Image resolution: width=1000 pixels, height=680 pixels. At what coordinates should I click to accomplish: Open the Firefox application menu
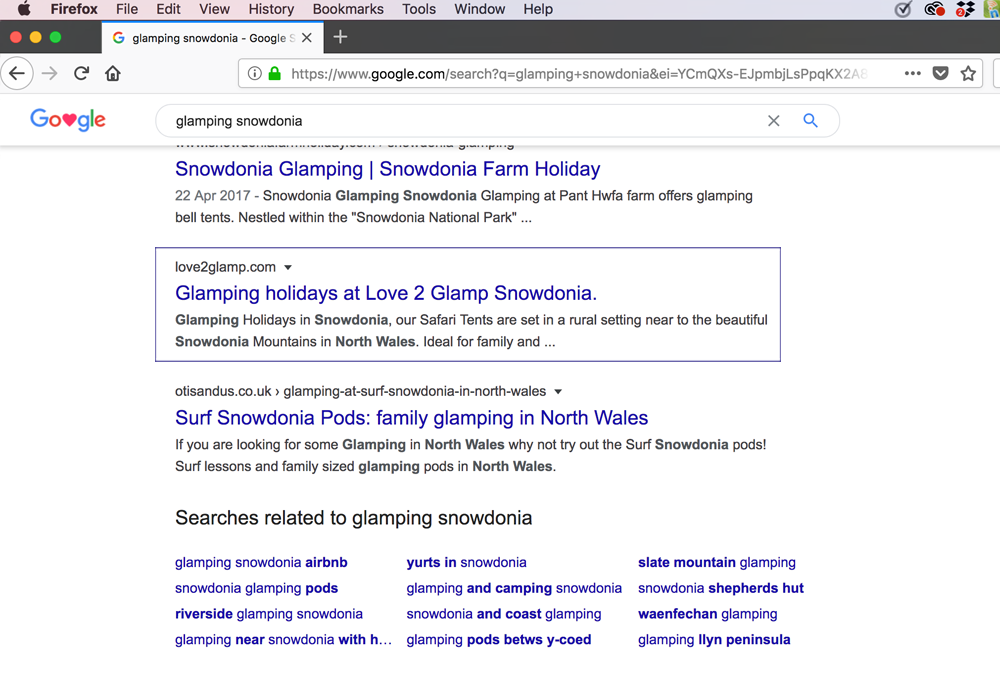[74, 9]
